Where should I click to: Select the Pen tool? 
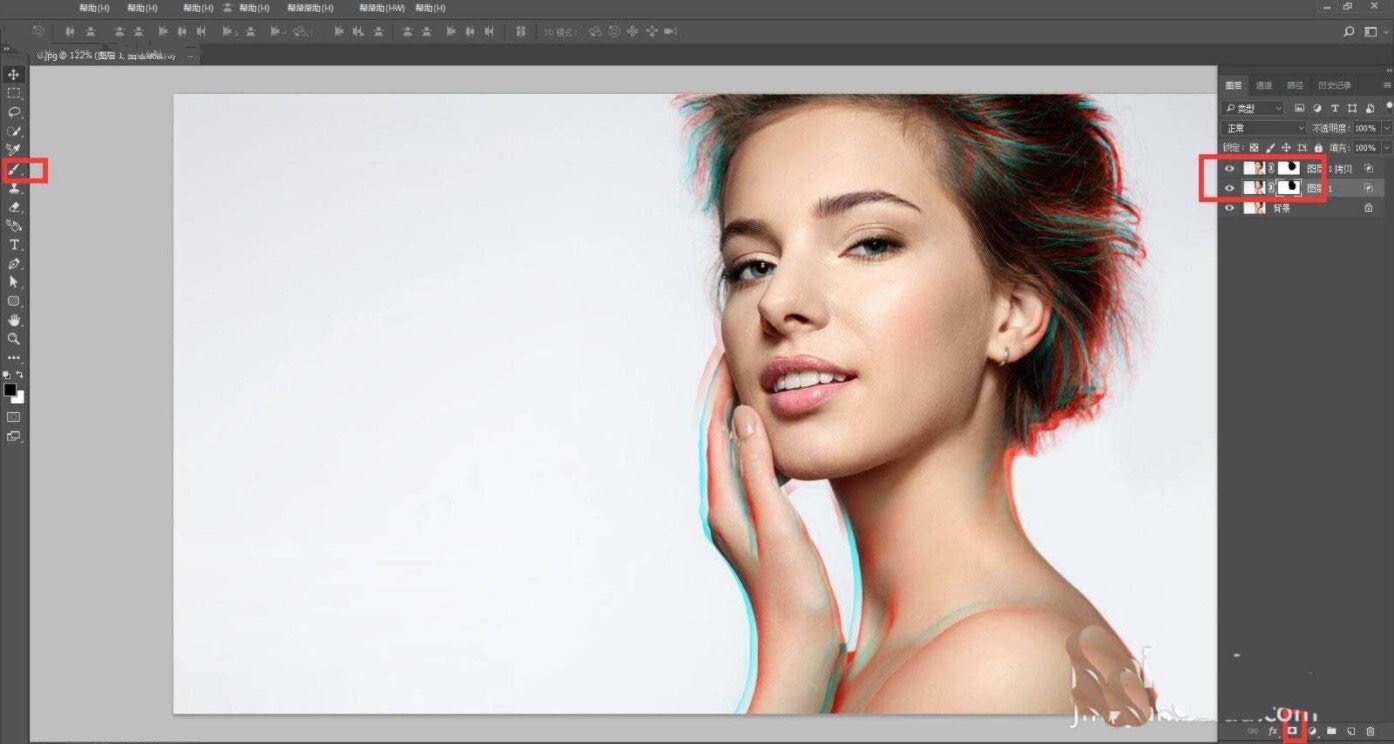pos(14,264)
